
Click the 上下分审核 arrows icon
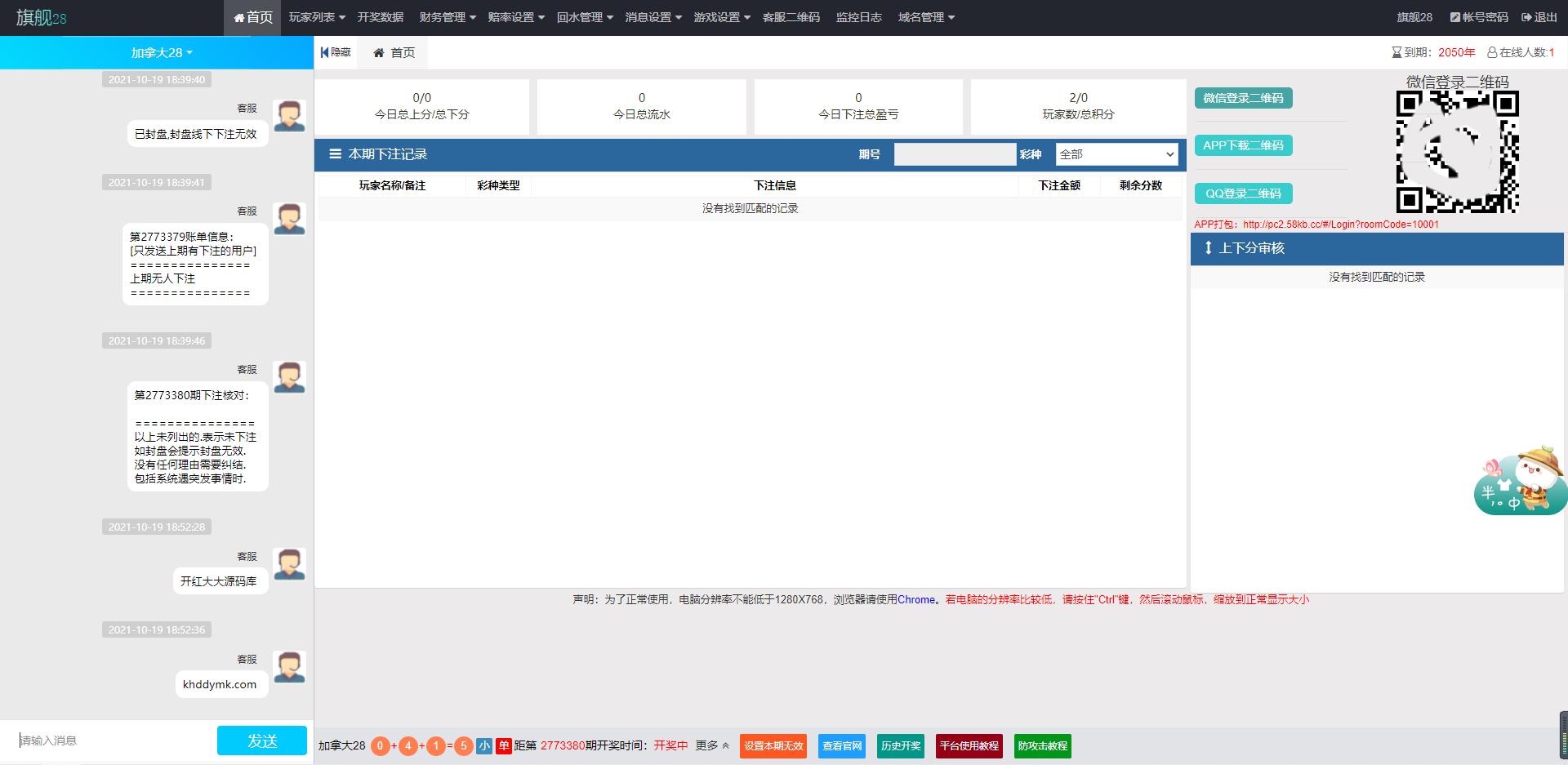point(1209,247)
